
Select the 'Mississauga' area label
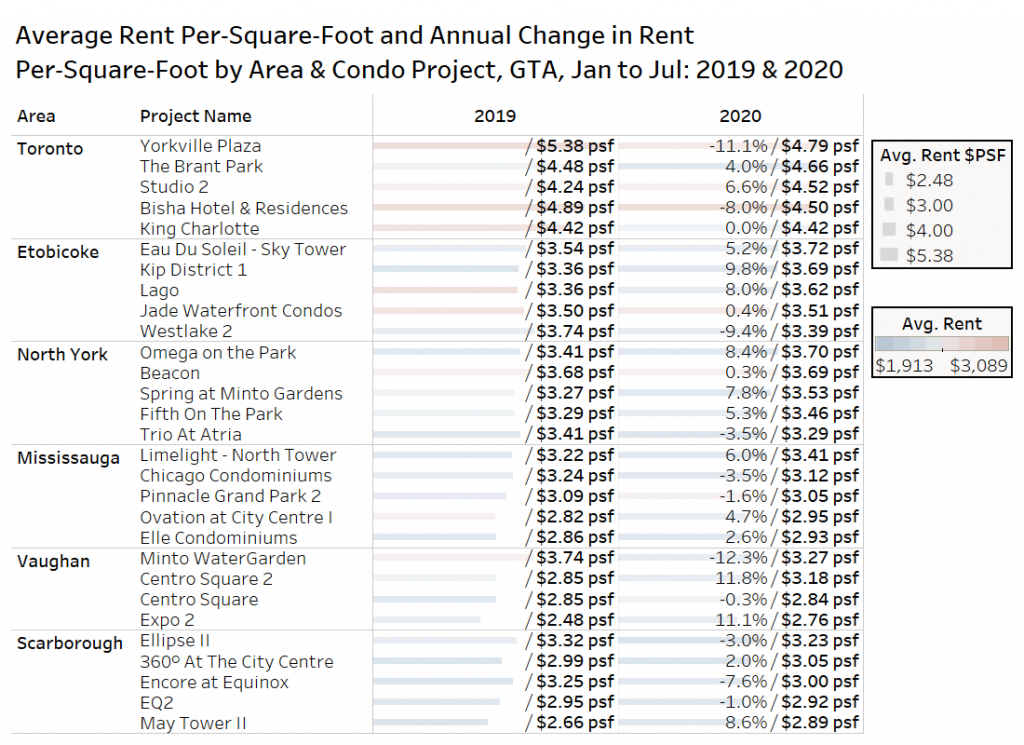click(x=68, y=458)
